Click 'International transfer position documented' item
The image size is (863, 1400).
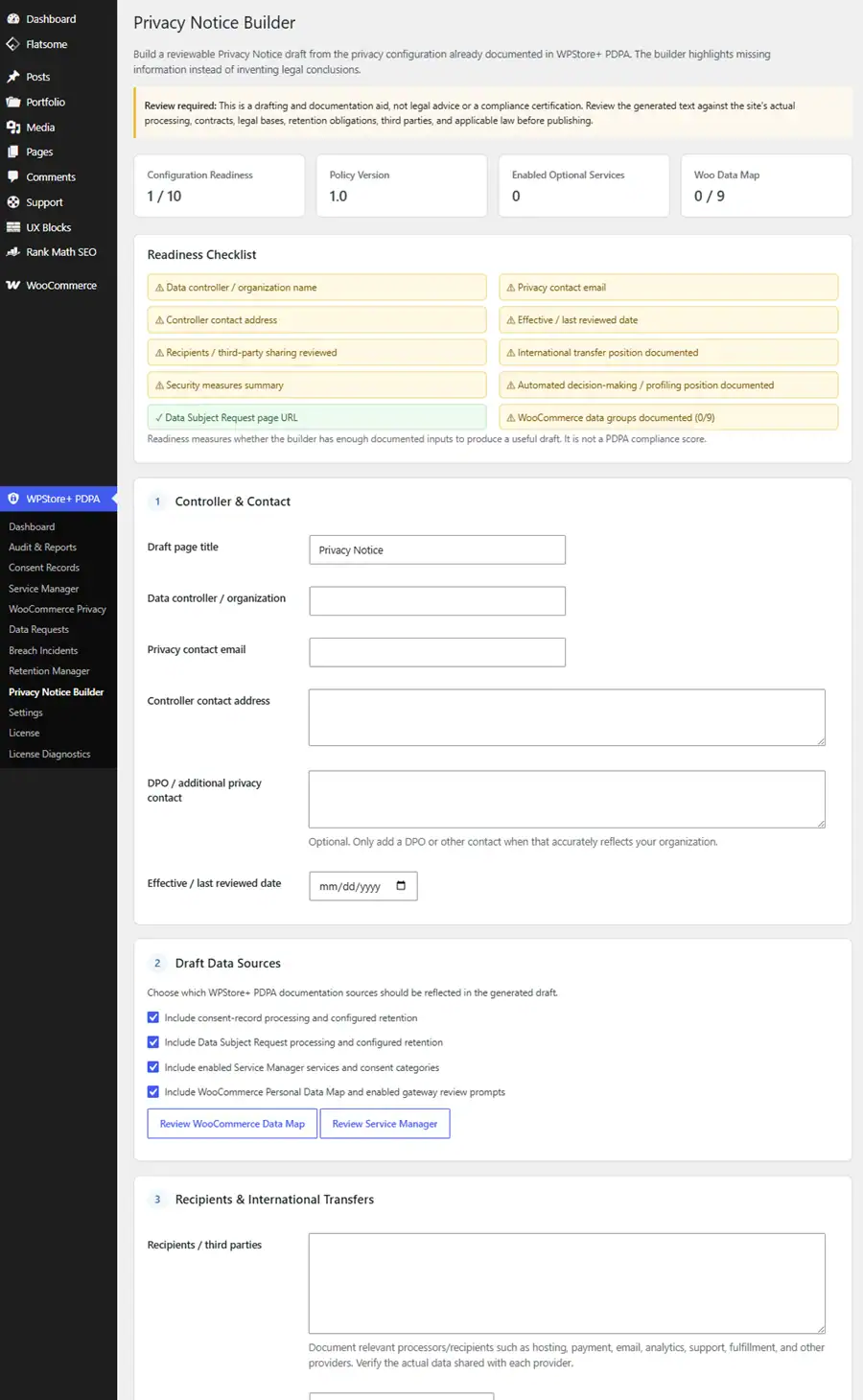pos(668,353)
